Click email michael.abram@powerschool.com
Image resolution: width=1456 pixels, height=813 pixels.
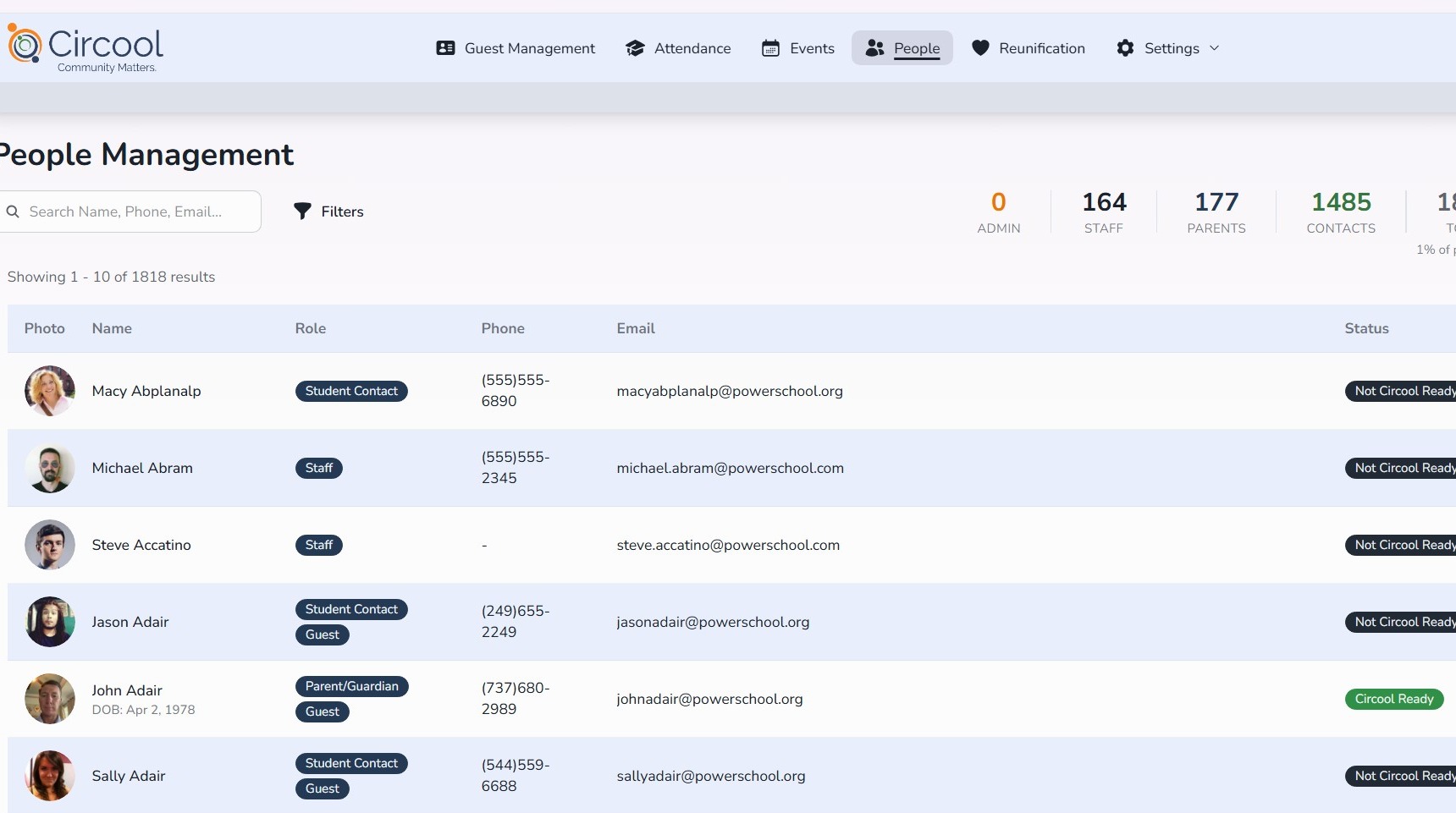pos(731,468)
